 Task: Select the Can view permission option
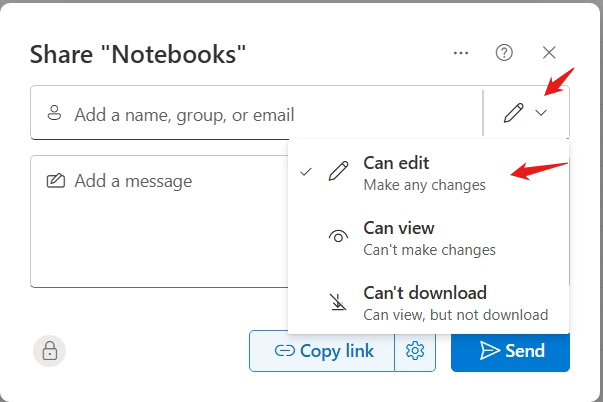point(428,238)
